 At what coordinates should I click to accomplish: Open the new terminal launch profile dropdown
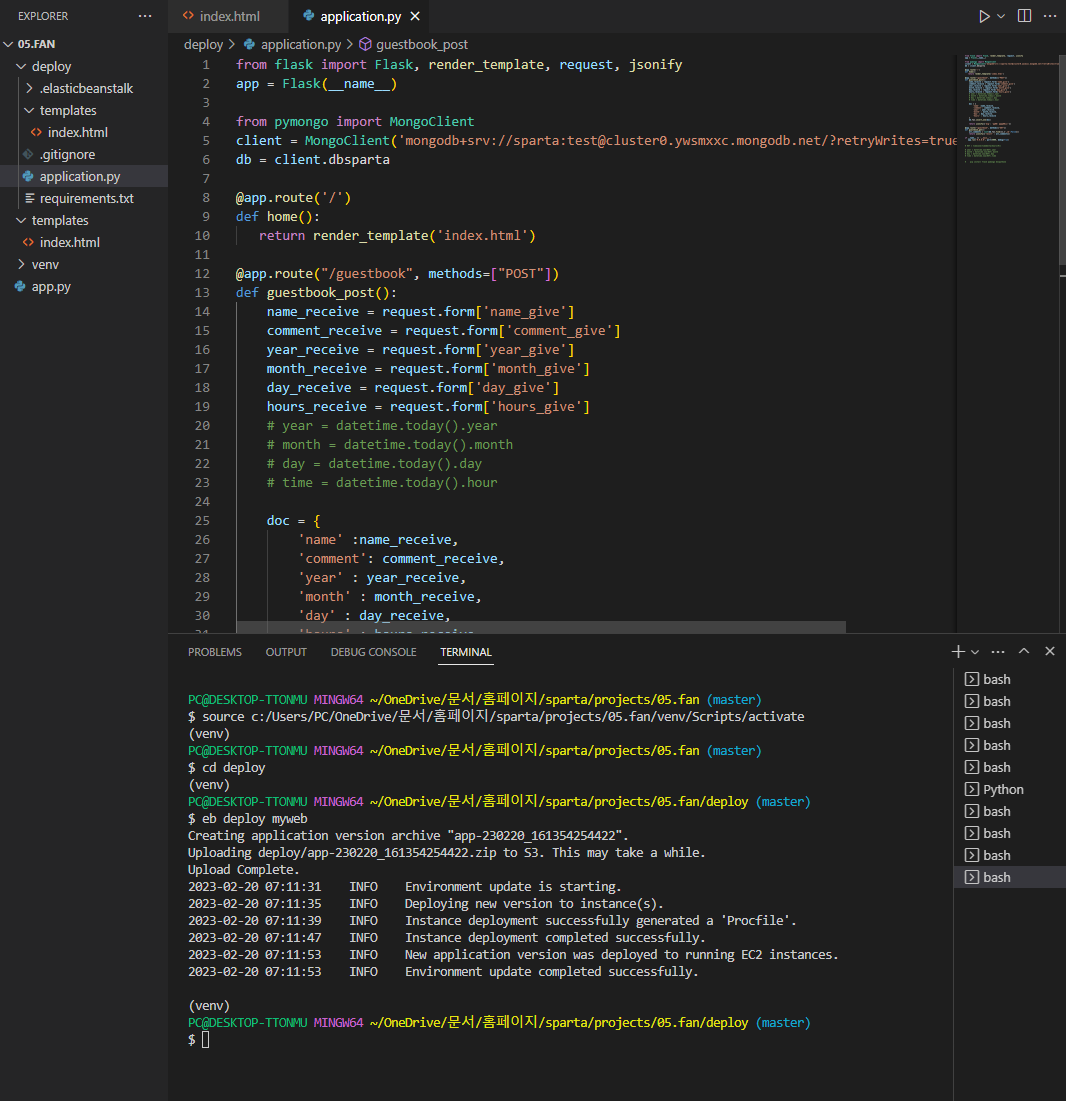click(x=975, y=652)
